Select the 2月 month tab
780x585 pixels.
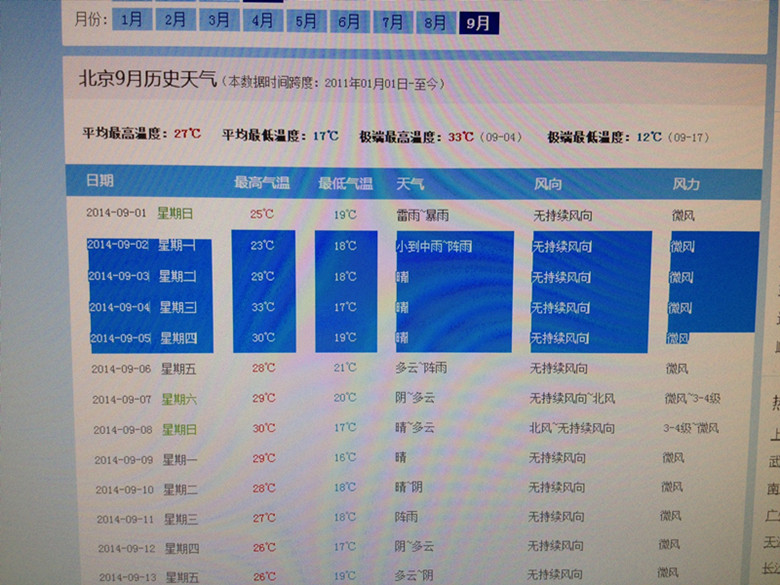pyautogui.click(x=175, y=19)
